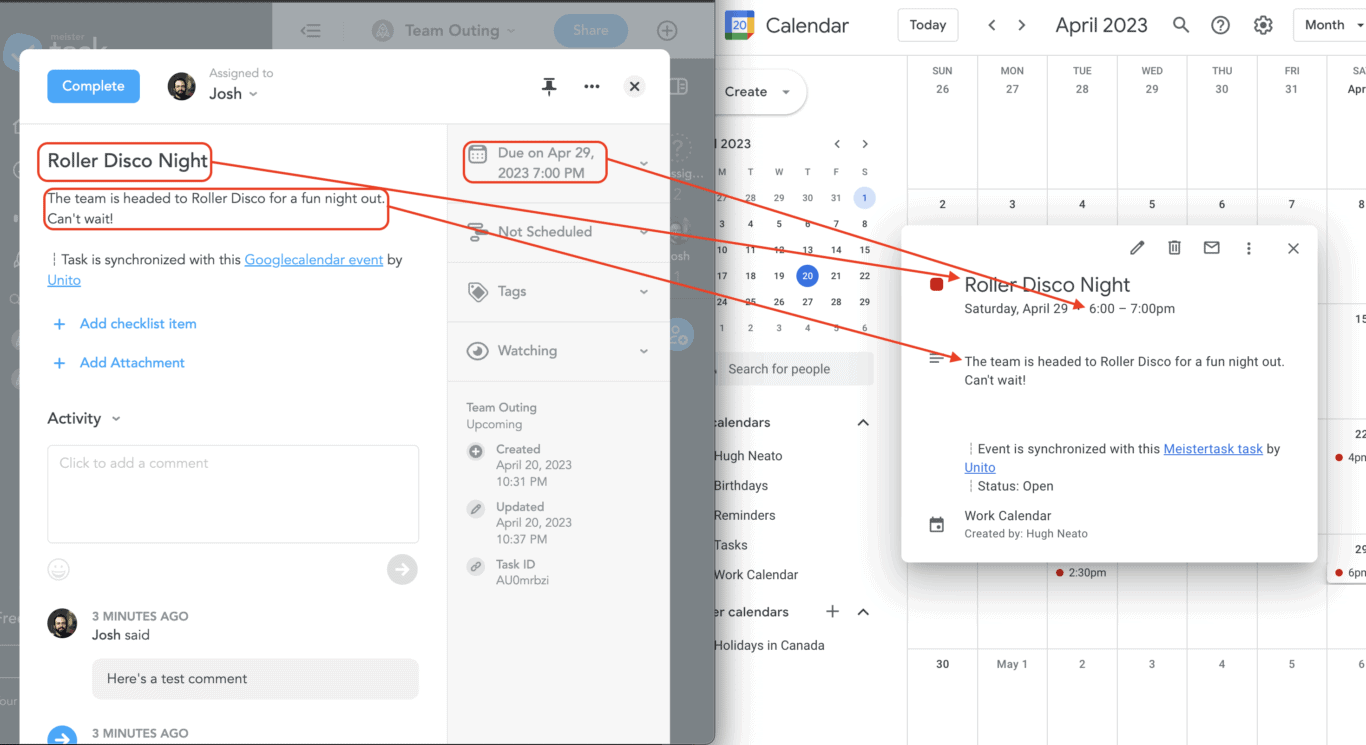Screen dimensions: 1366x745
Task: Click the Complete button in MeisterTask
Action: tap(93, 86)
